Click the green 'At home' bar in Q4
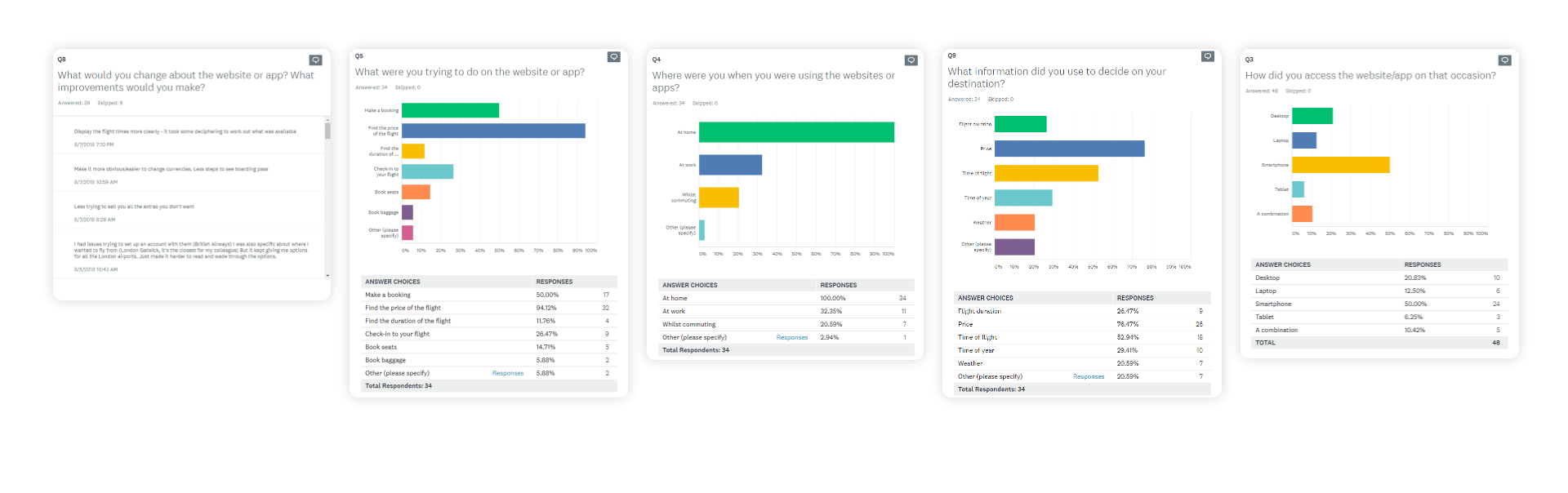Screen dimensions: 1568x493 796,132
